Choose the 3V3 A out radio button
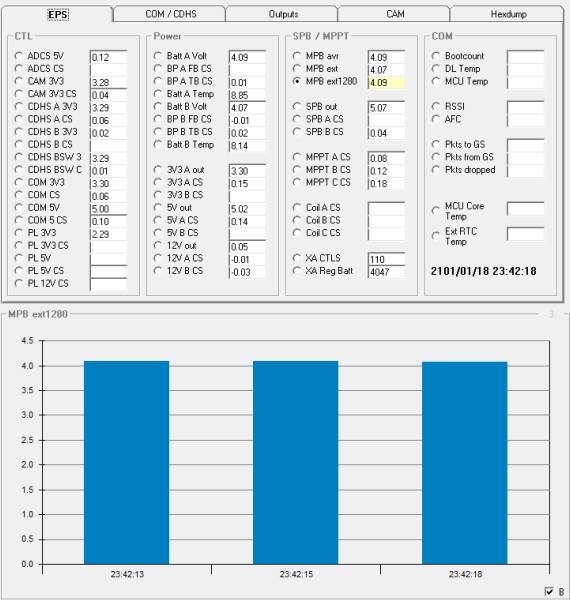The width and height of the screenshot is (570, 600). [x=158, y=170]
